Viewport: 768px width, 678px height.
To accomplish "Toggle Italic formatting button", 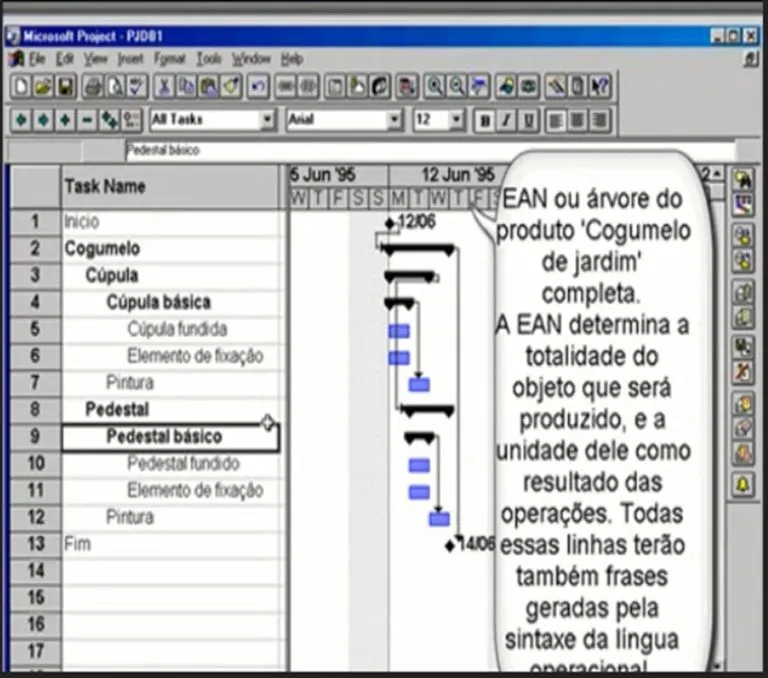I will [x=506, y=120].
